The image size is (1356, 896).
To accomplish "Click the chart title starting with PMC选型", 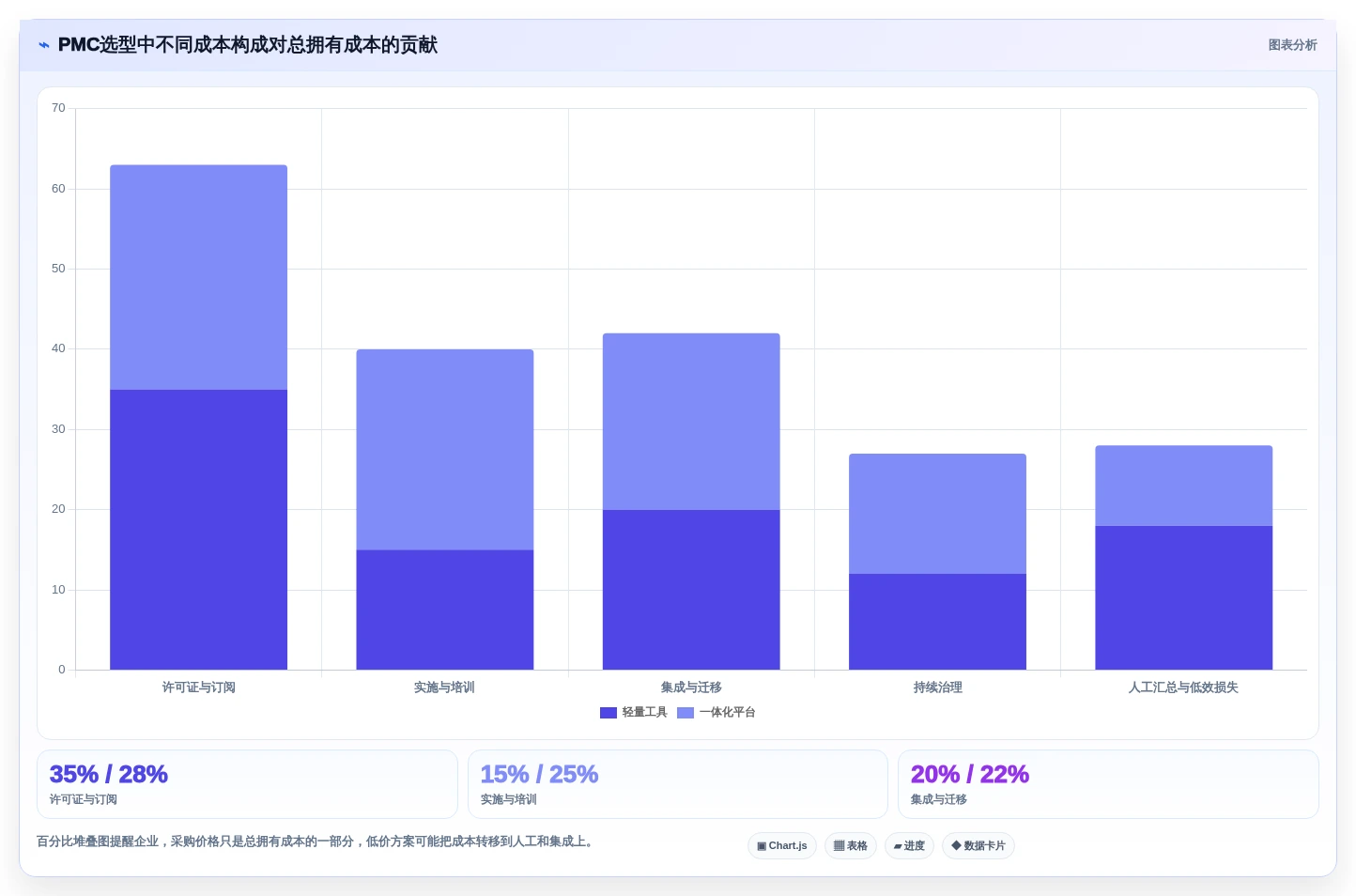I will [248, 45].
